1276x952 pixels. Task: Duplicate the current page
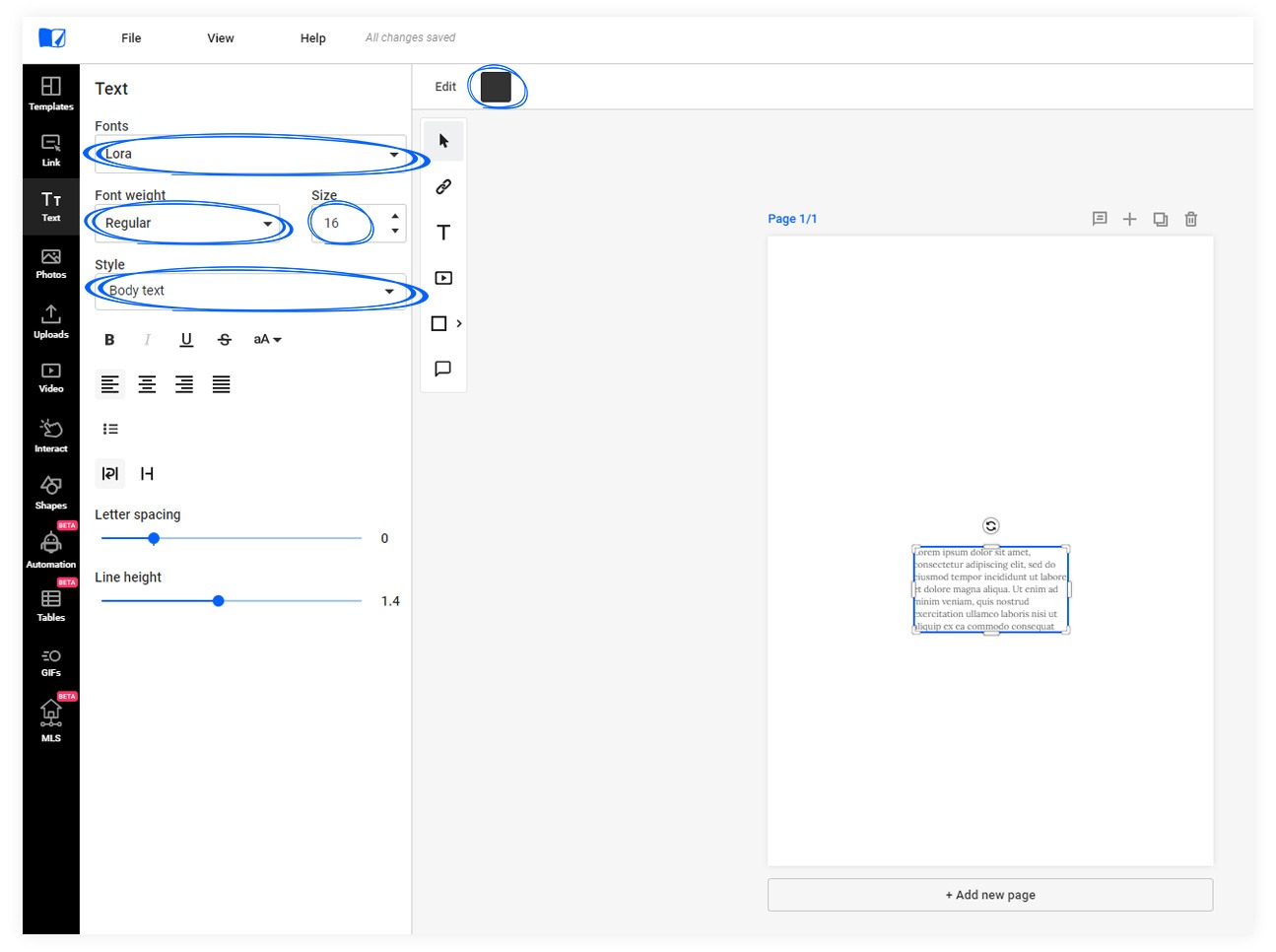click(x=1160, y=219)
